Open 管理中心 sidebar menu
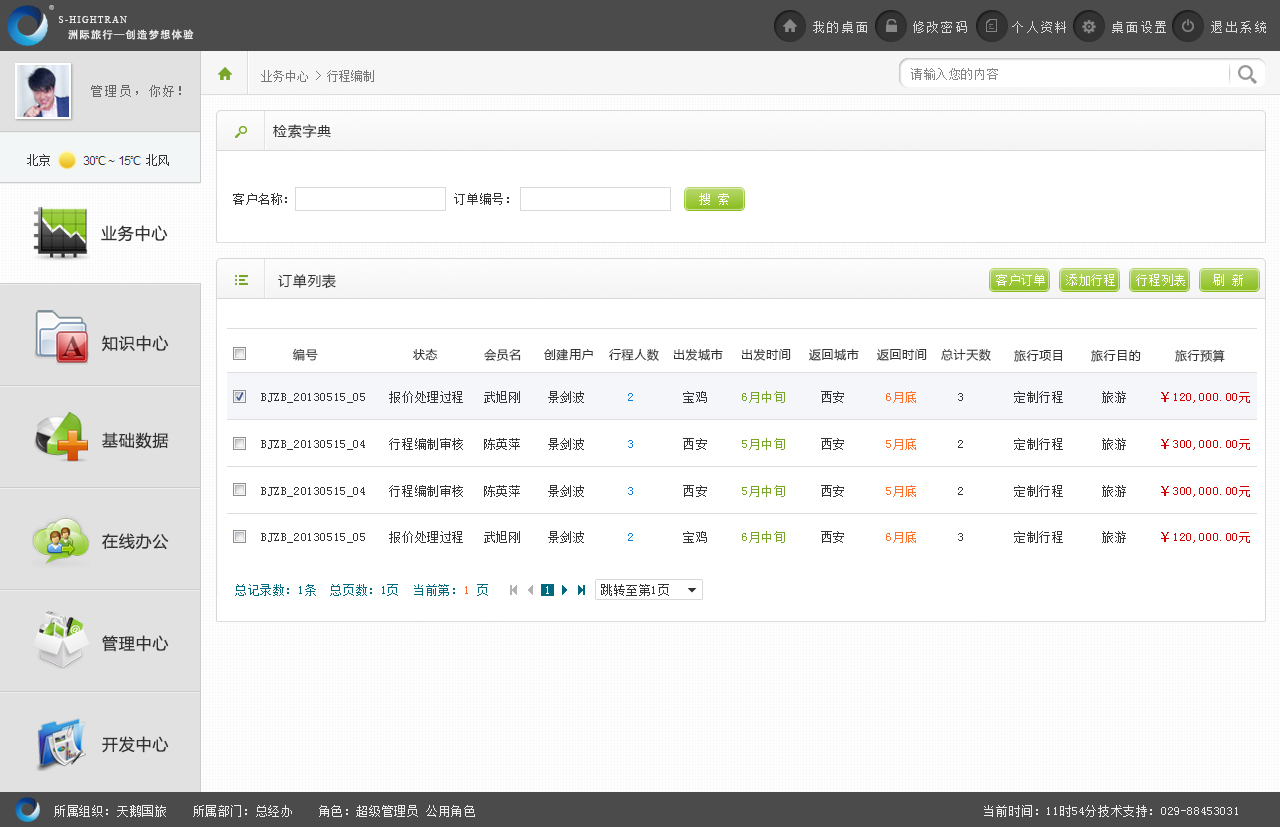The height and width of the screenshot is (827, 1280). (100, 642)
